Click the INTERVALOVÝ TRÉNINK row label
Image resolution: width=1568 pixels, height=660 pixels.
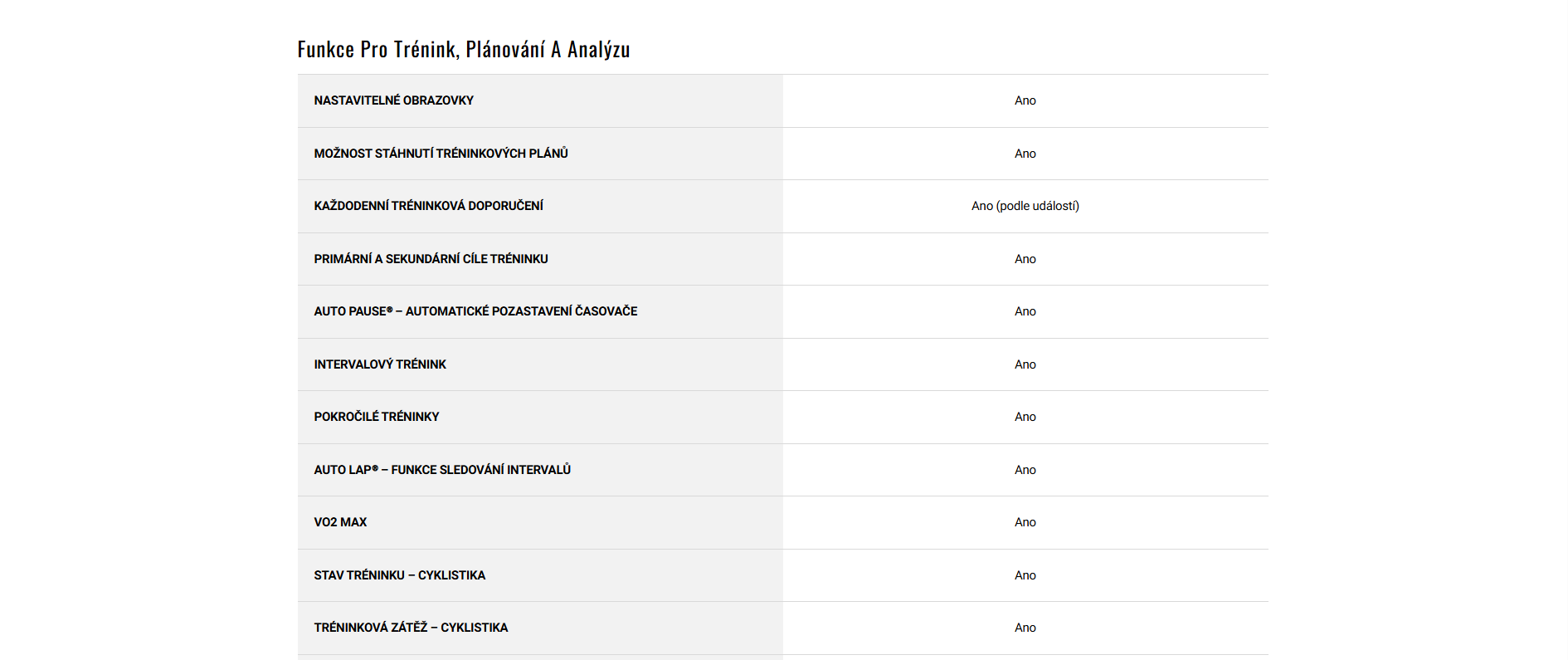pyautogui.click(x=380, y=364)
